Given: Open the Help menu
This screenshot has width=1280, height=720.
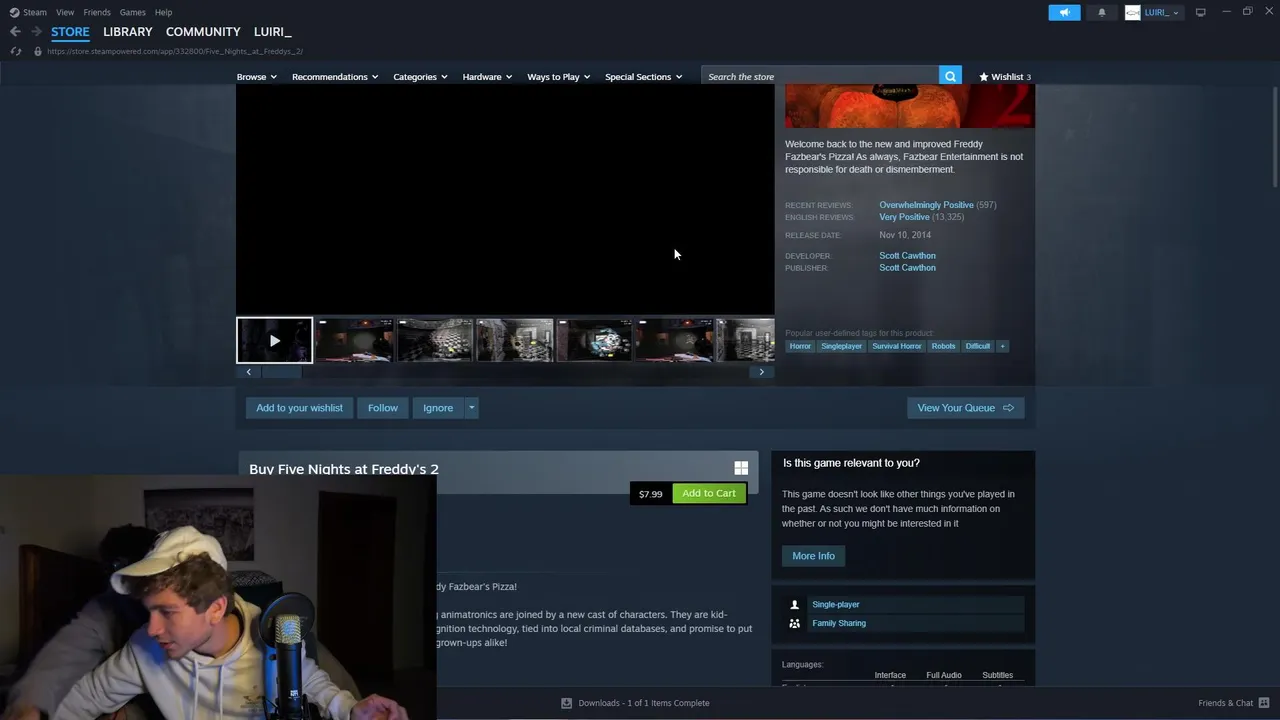Looking at the screenshot, I should pos(164,12).
